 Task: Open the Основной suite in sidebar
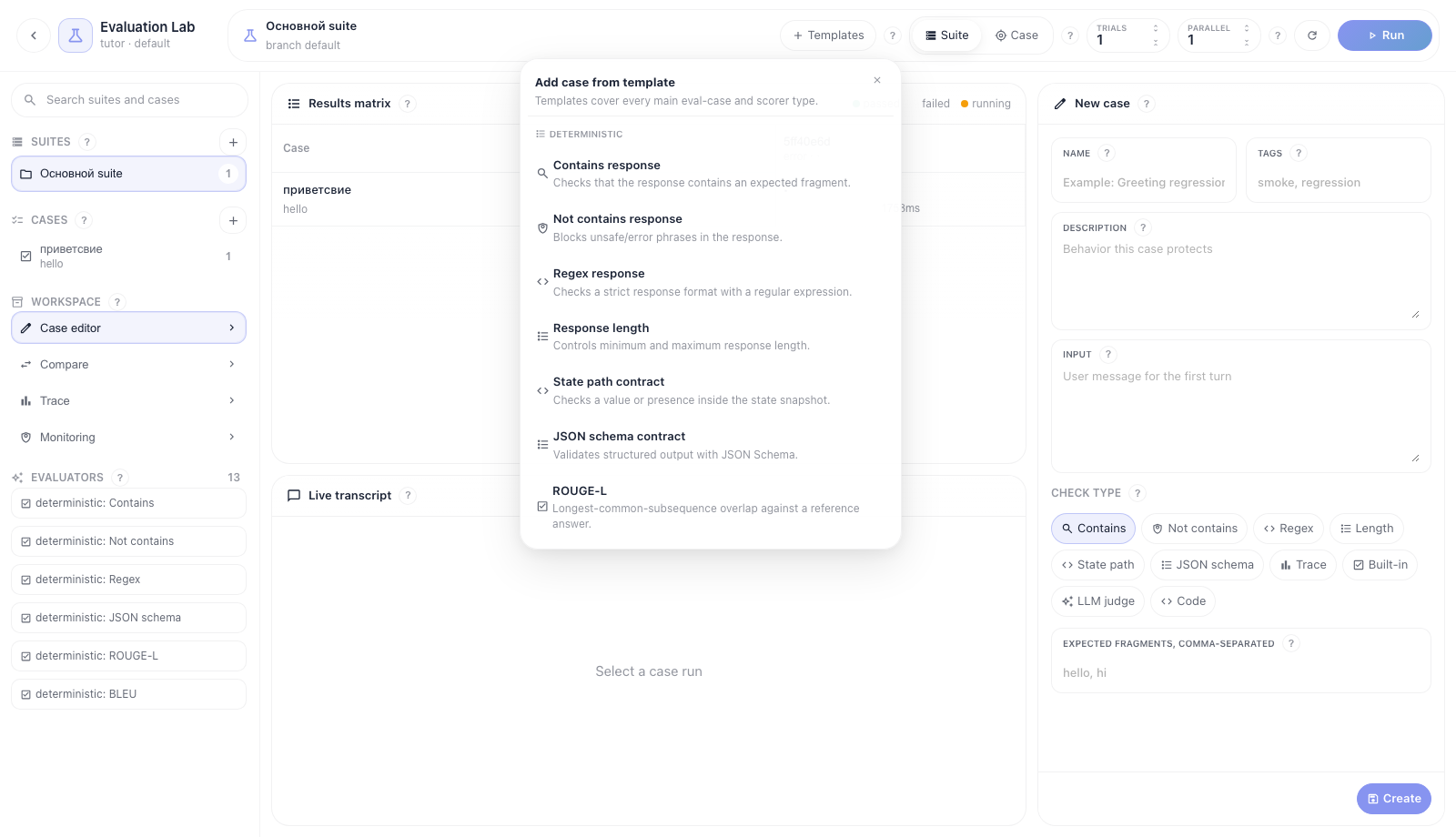128,174
